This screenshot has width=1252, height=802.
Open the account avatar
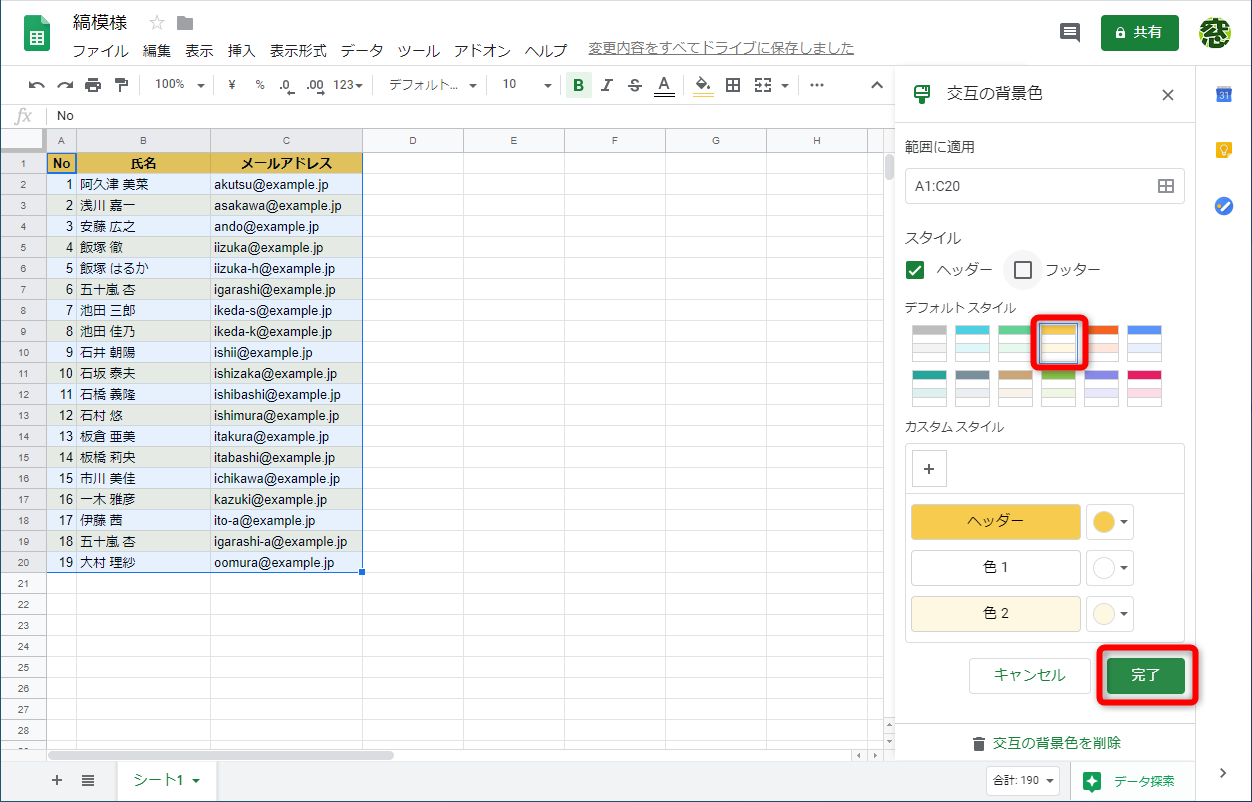pyautogui.click(x=1215, y=33)
